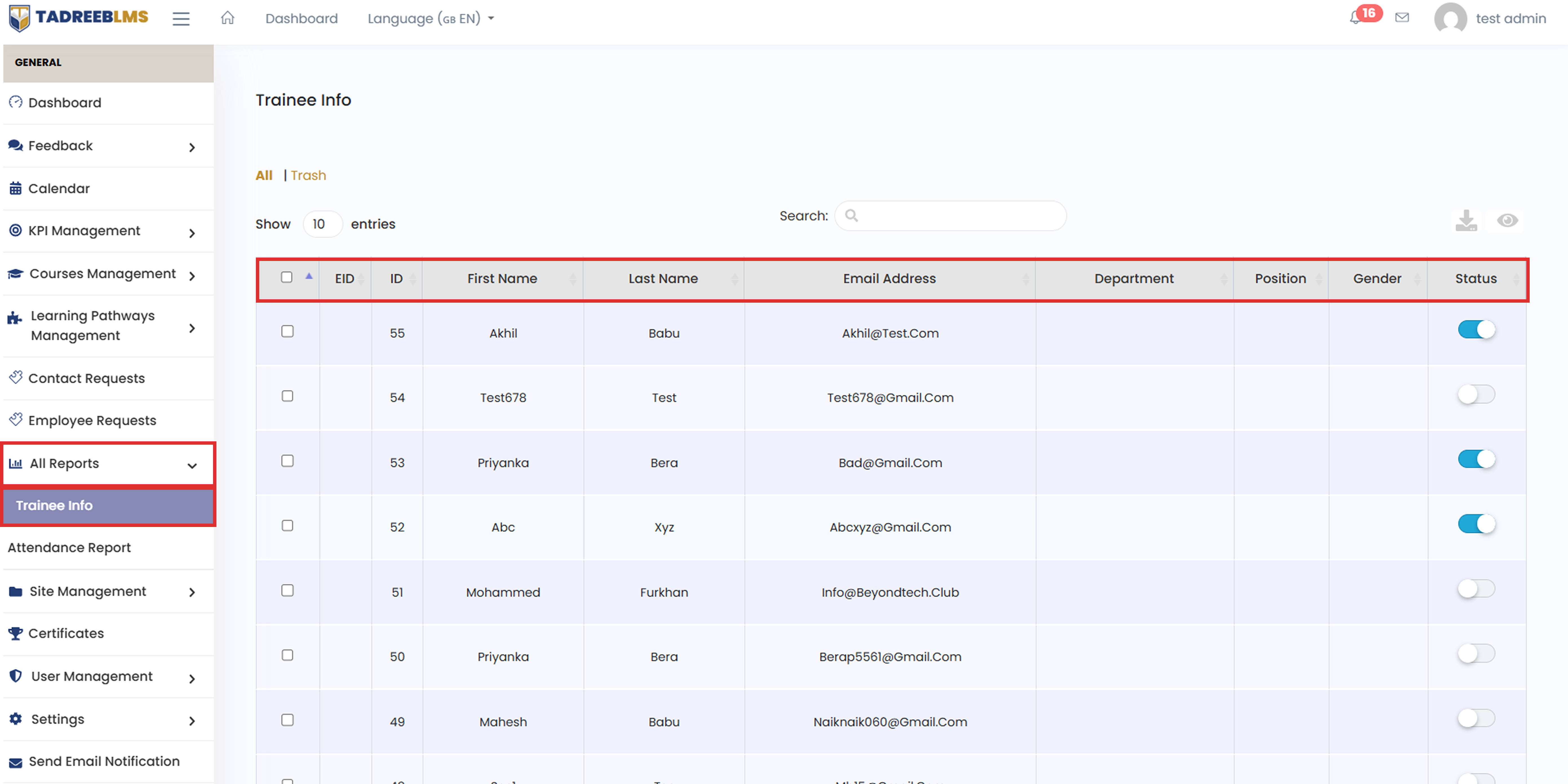1568x784 pixels.
Task: Click the All Reports bar chart icon
Action: [x=16, y=463]
